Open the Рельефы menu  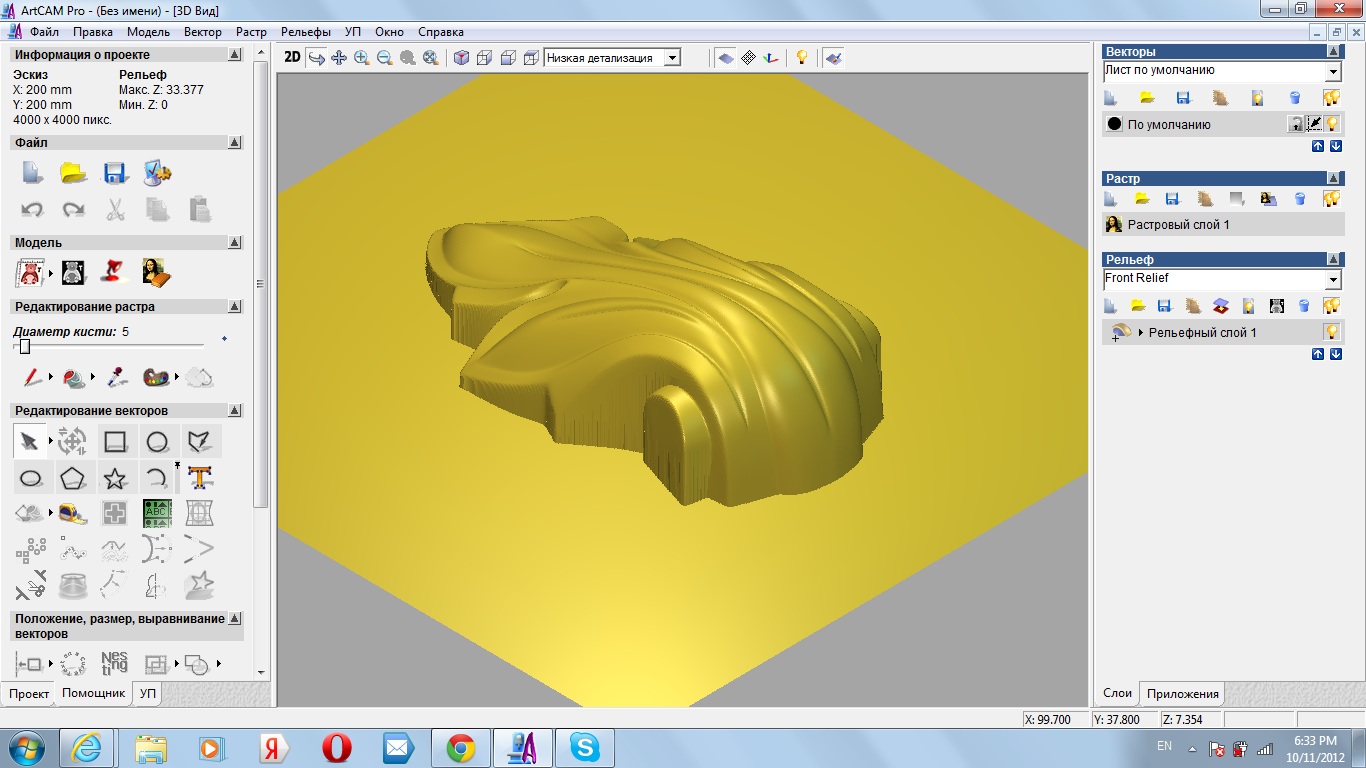[x=306, y=32]
